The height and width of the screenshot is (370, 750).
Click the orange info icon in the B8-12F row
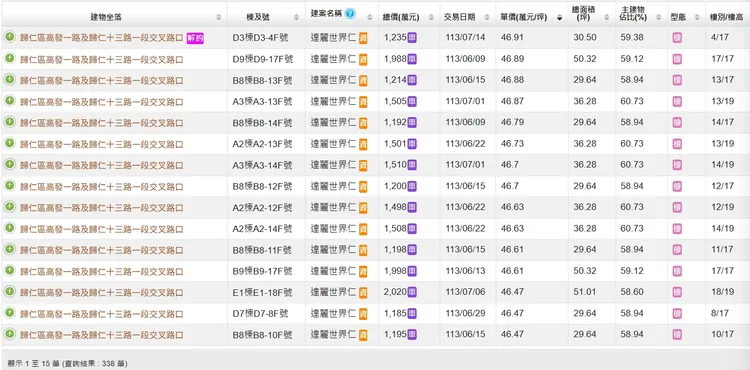(x=363, y=186)
